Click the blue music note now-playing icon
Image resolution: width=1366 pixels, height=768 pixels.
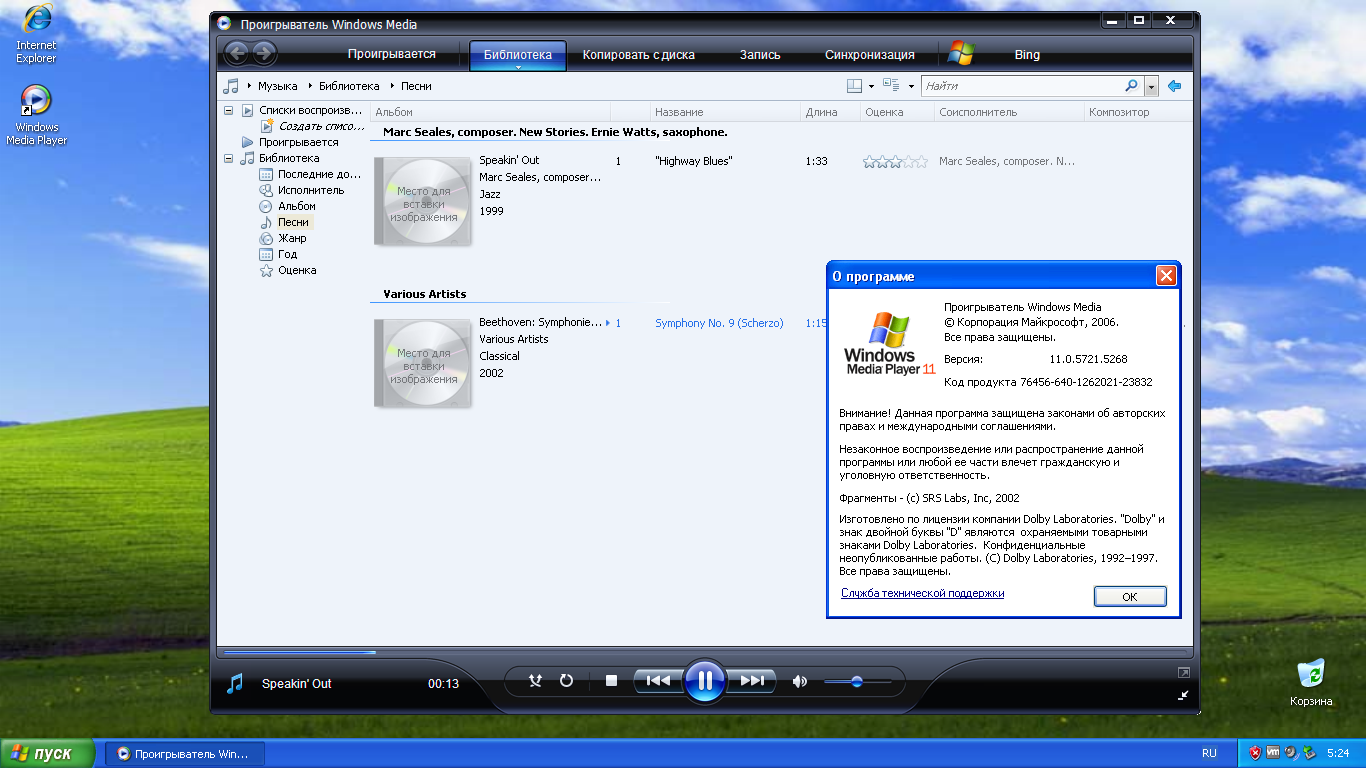(235, 683)
